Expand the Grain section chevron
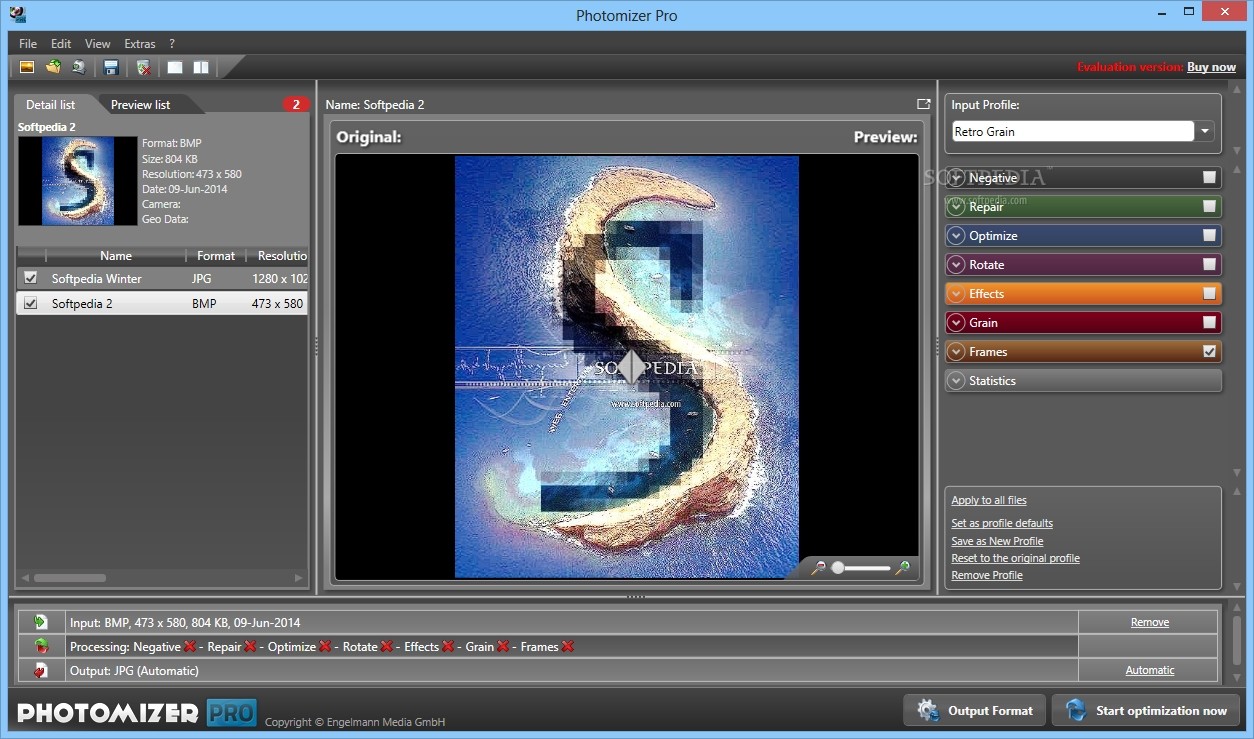 coord(956,323)
